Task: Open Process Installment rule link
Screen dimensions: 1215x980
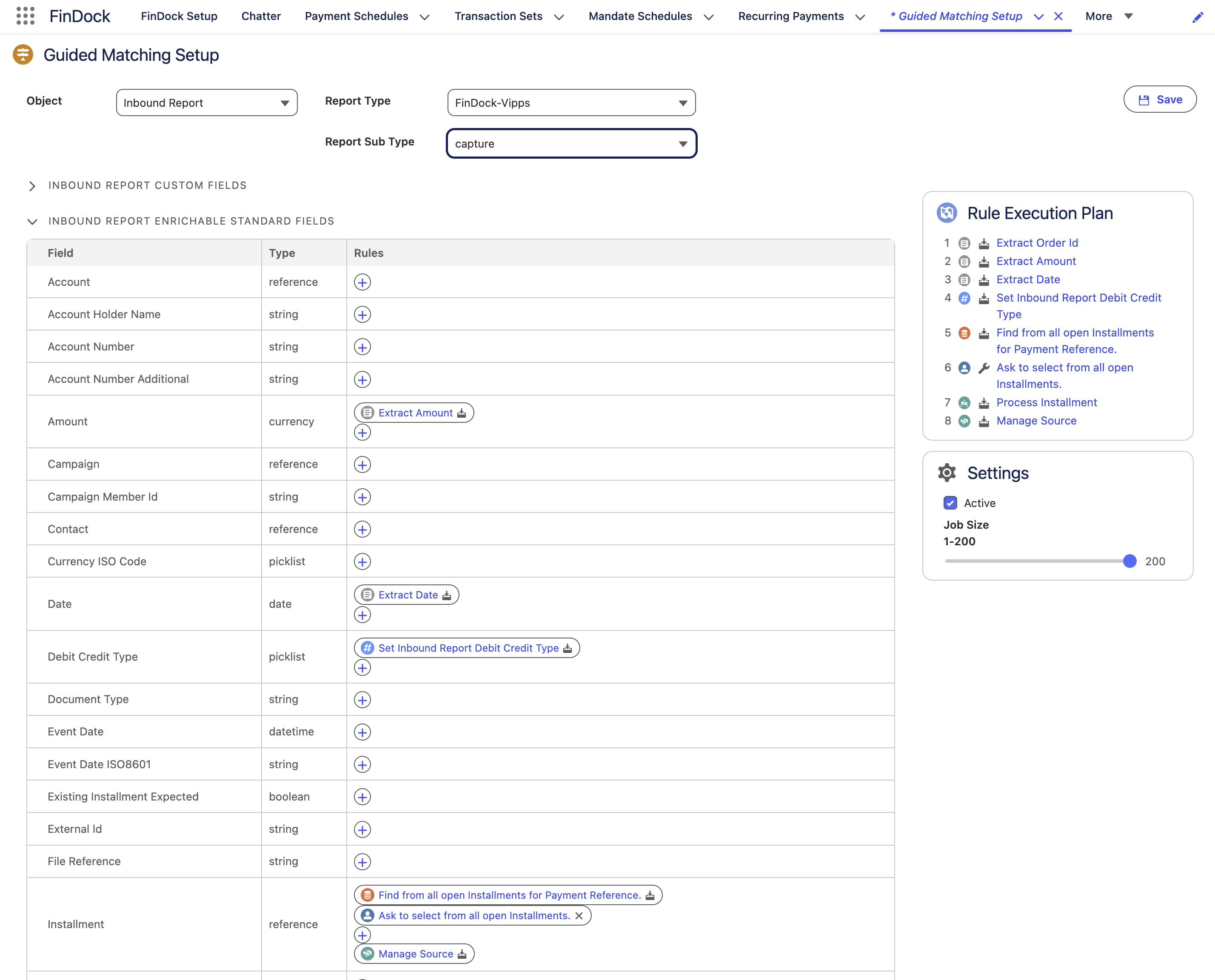Action: point(1047,402)
